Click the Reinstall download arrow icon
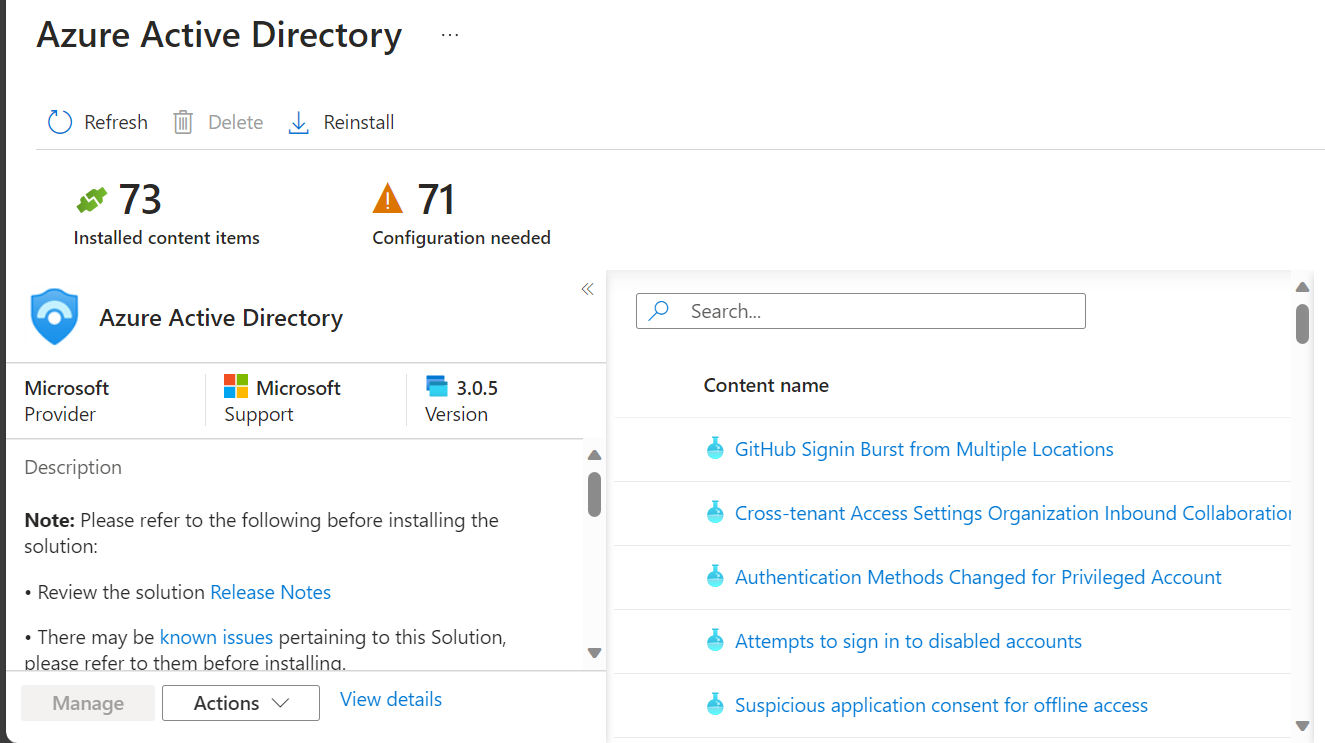 (298, 122)
